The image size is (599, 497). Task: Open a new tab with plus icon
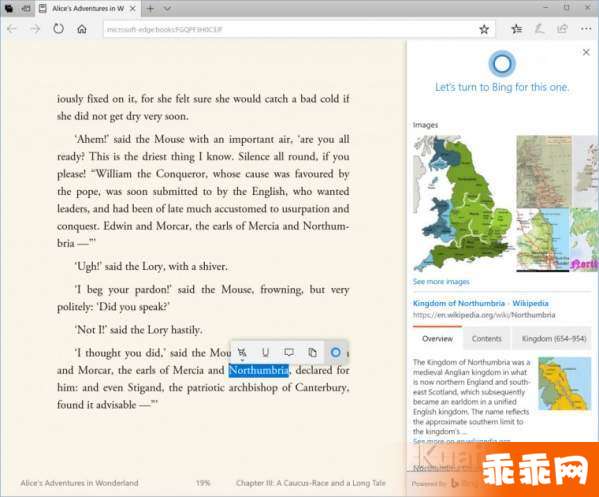[x=151, y=8]
